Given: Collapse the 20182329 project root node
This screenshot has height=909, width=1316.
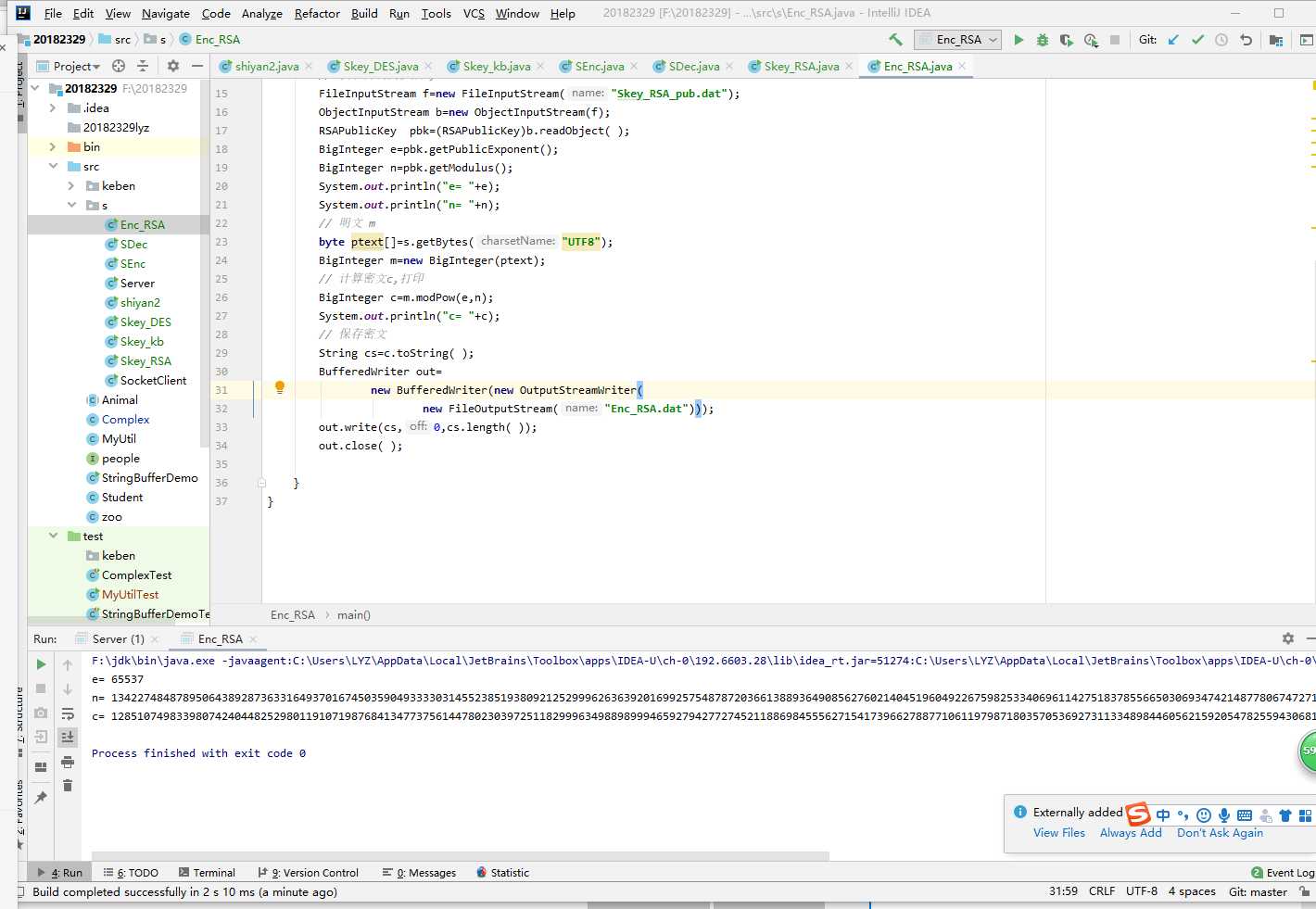Looking at the screenshot, I should click(x=35, y=88).
